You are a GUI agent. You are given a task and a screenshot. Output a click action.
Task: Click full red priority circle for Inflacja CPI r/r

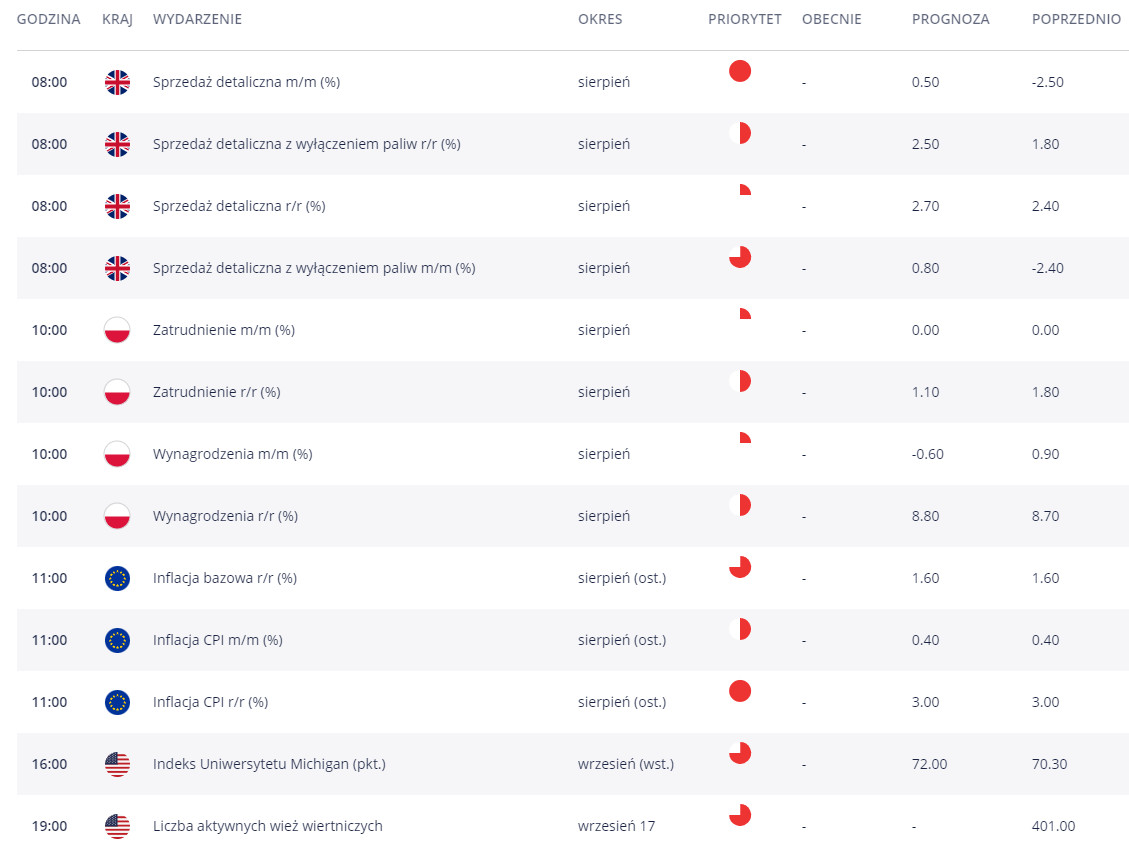pos(740,691)
